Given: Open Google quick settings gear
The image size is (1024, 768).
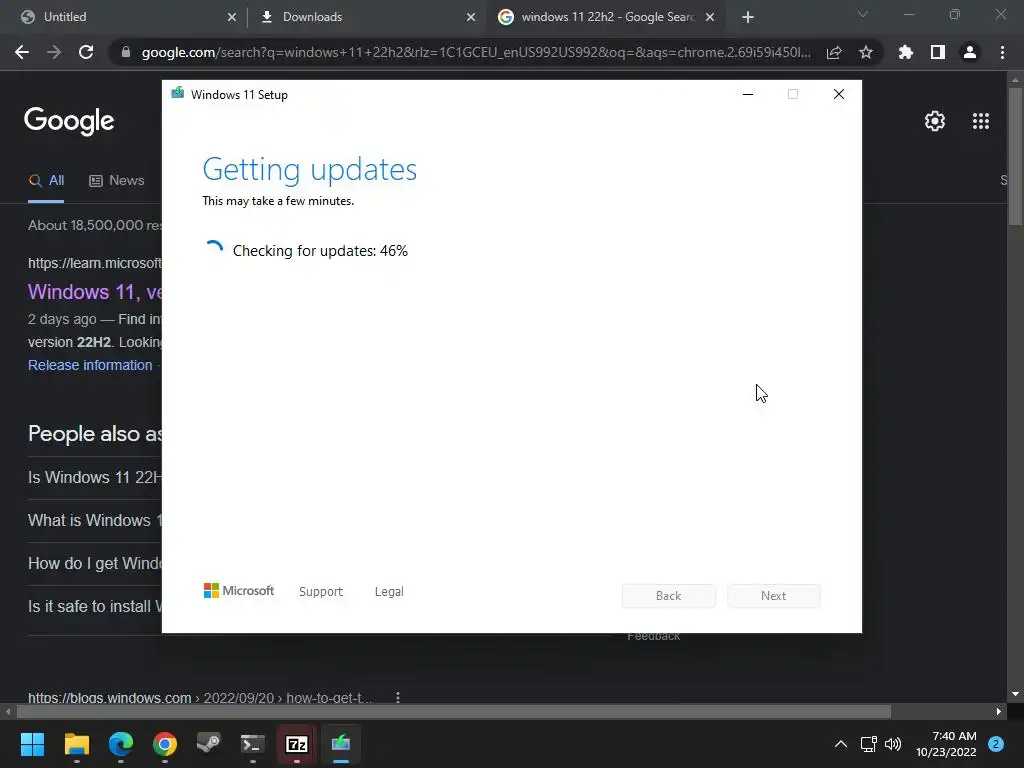Looking at the screenshot, I should tap(935, 121).
